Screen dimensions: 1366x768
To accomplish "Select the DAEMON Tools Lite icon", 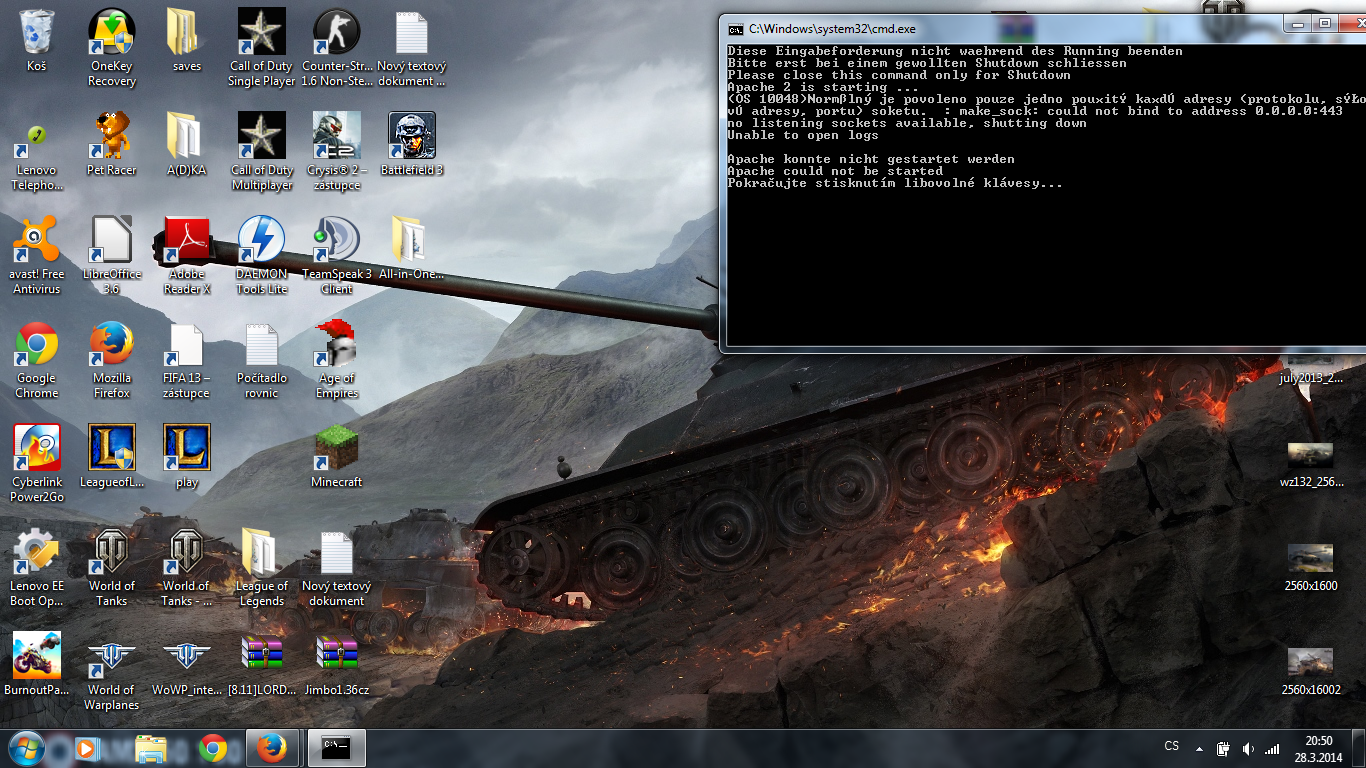I will click(262, 256).
